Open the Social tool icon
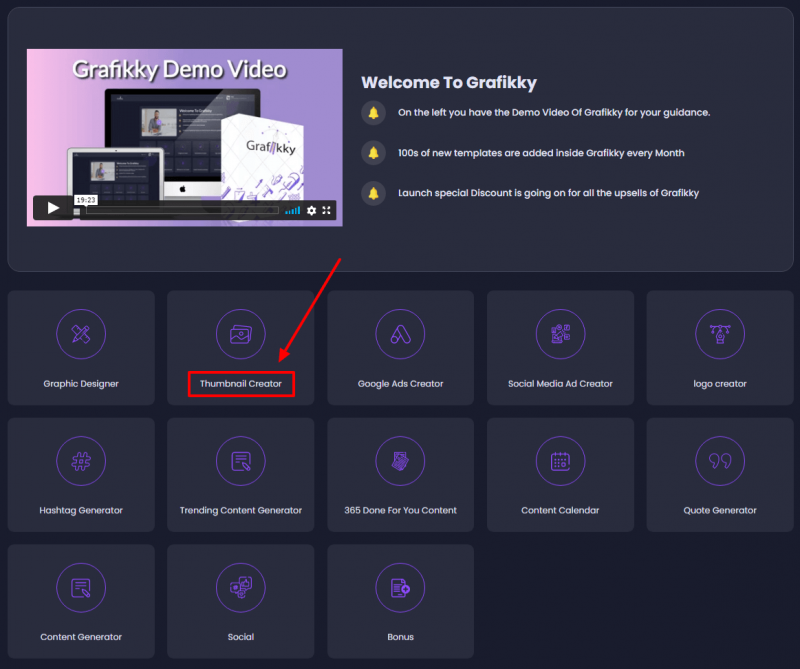800x669 pixels. pyautogui.click(x=240, y=588)
